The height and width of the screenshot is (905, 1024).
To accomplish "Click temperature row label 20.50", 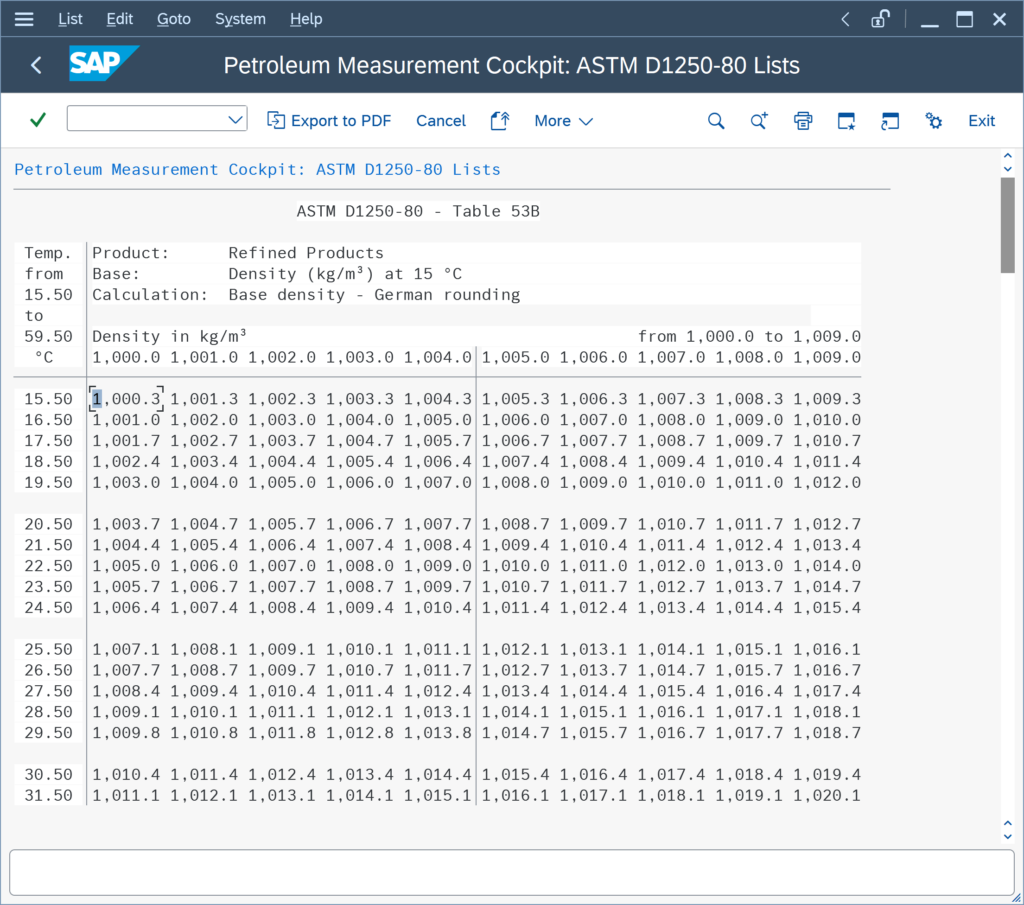I will click(x=48, y=524).
